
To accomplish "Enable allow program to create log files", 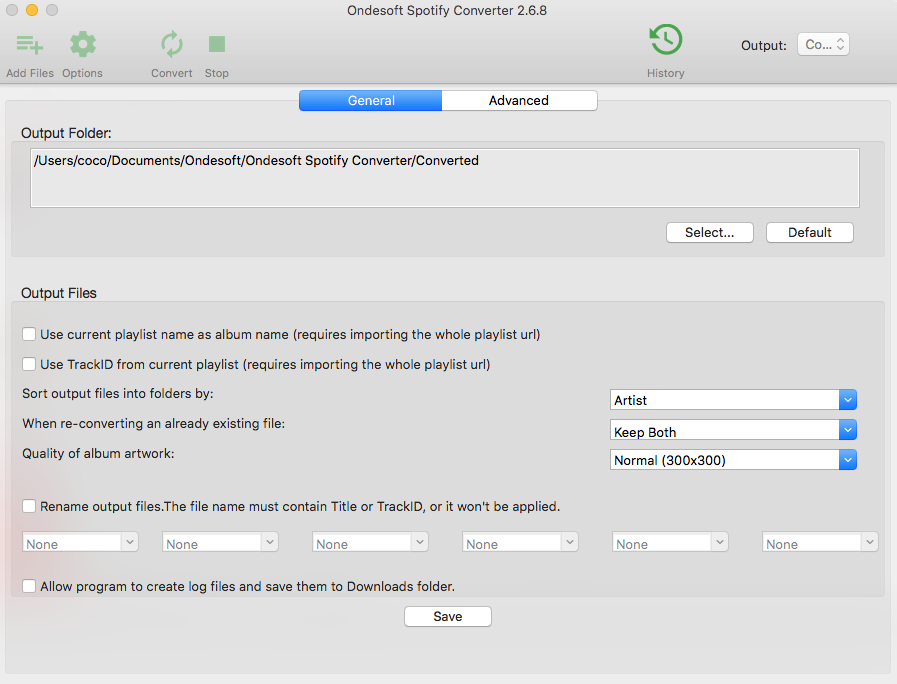I will [29, 586].
